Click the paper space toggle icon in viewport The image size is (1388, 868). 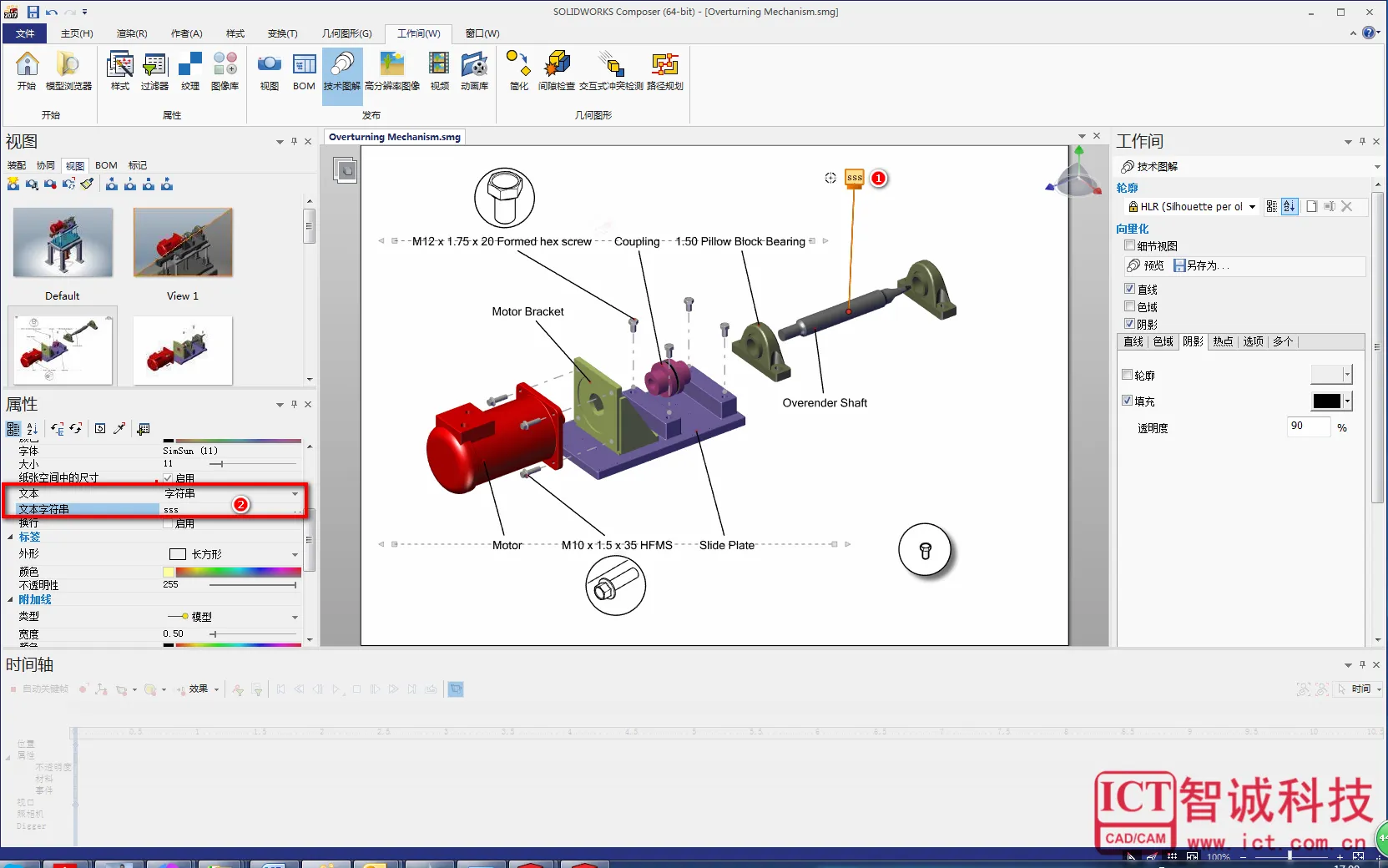(x=346, y=170)
